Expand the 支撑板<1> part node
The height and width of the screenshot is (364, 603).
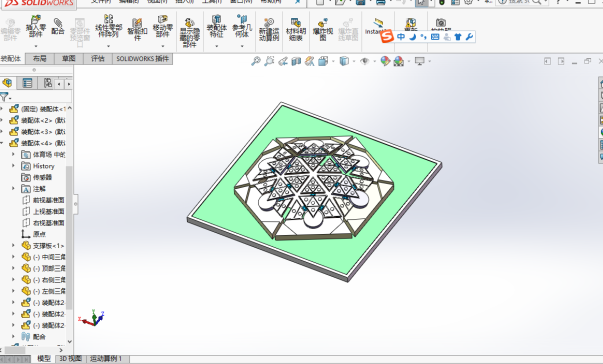13,245
